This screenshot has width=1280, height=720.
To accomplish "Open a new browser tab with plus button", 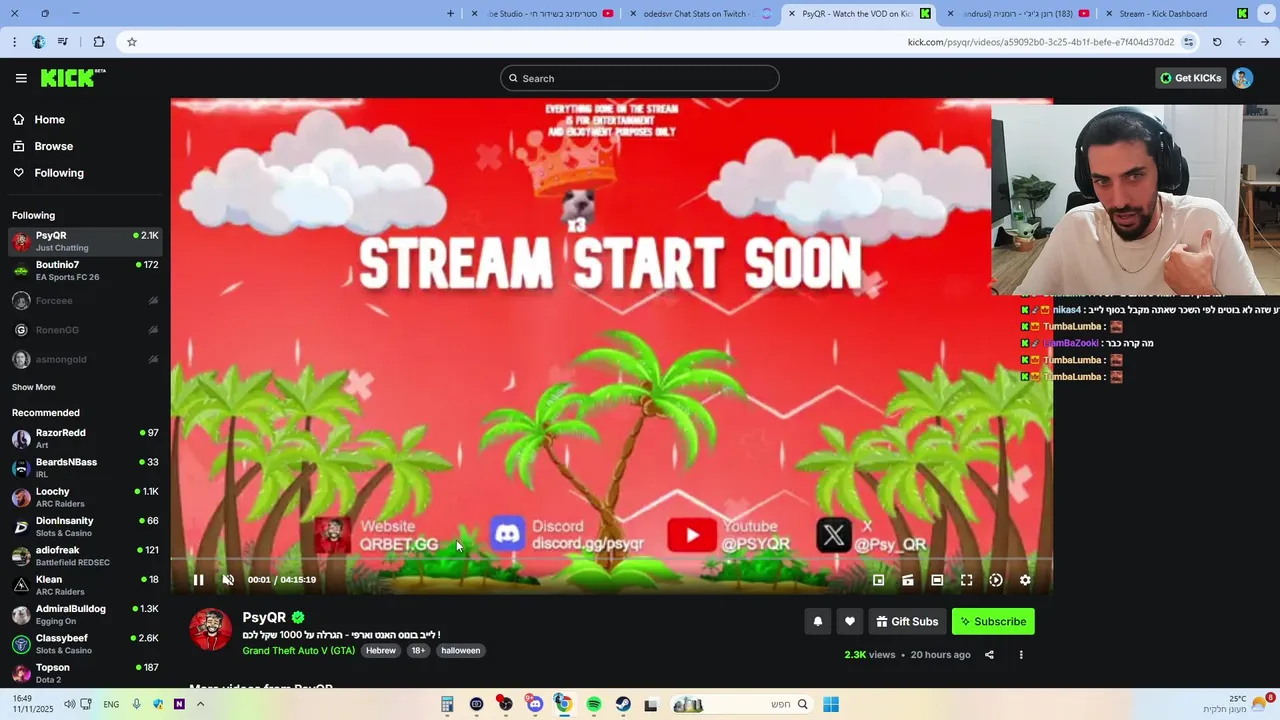I will click(450, 14).
